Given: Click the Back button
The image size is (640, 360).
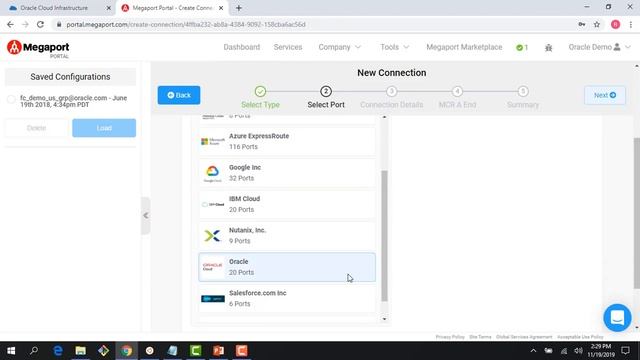Looking at the screenshot, I should pyautogui.click(x=179, y=95).
